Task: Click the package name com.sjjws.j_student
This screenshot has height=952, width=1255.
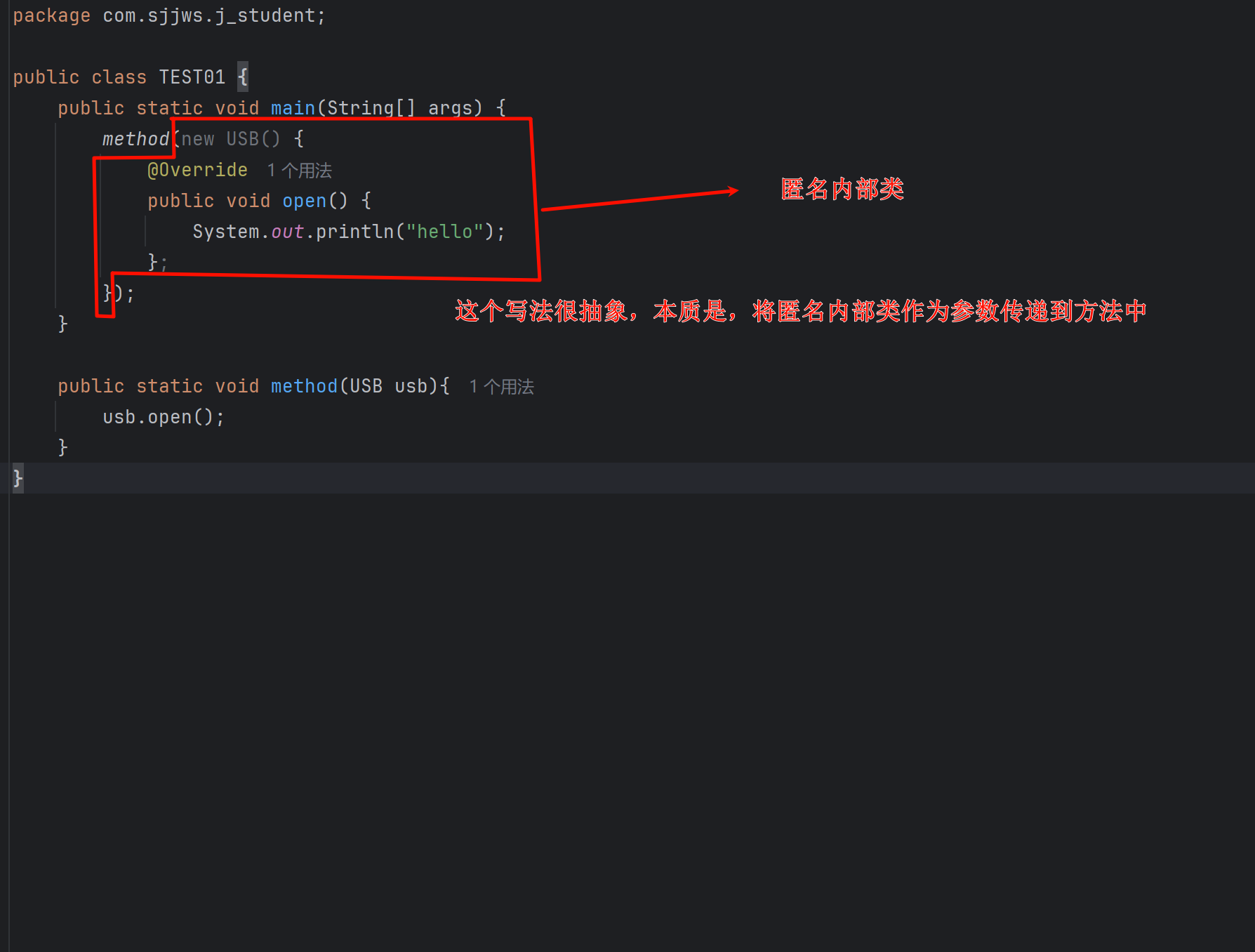Action: [x=208, y=15]
